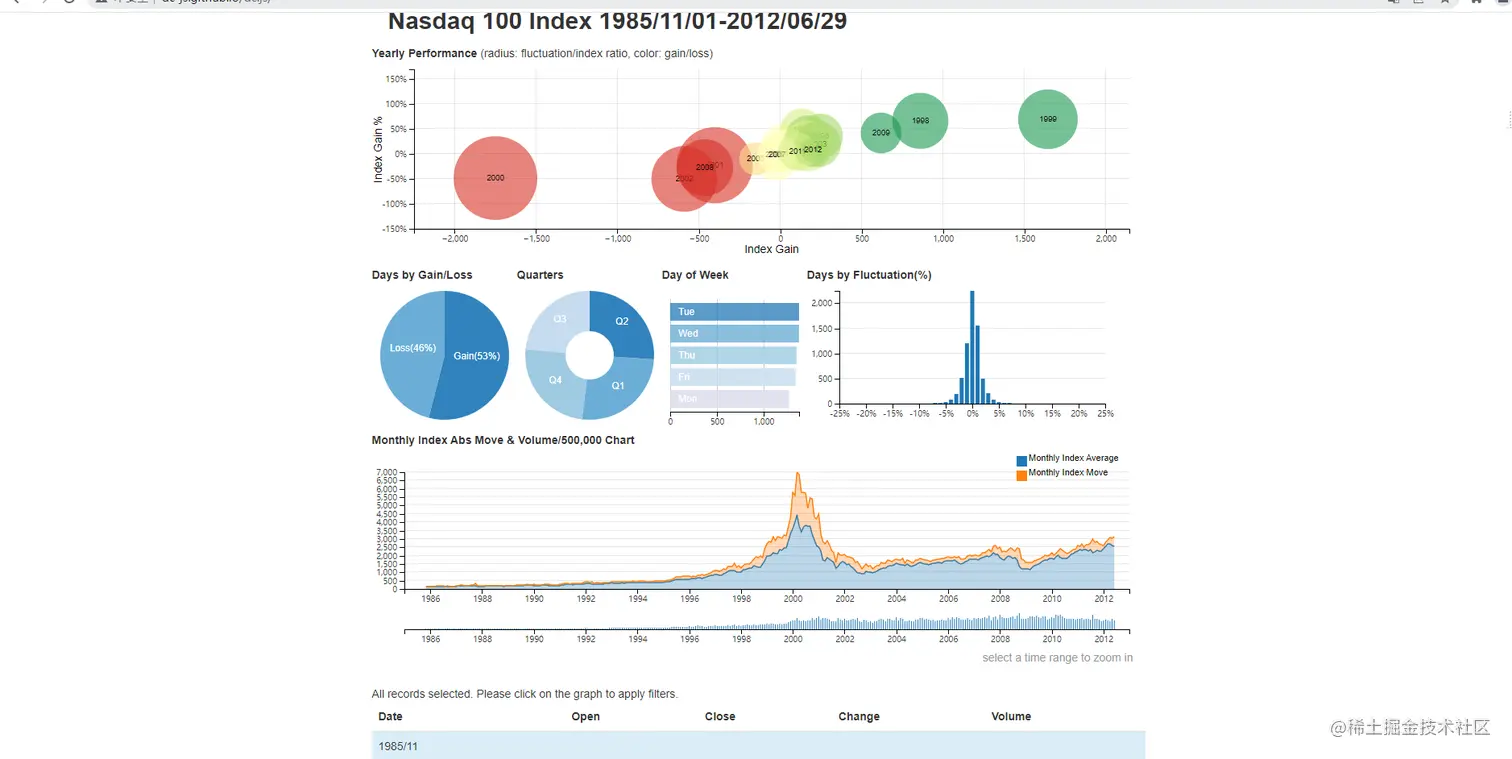Click the 150% tick on yearly chart y-axis

pos(394,79)
